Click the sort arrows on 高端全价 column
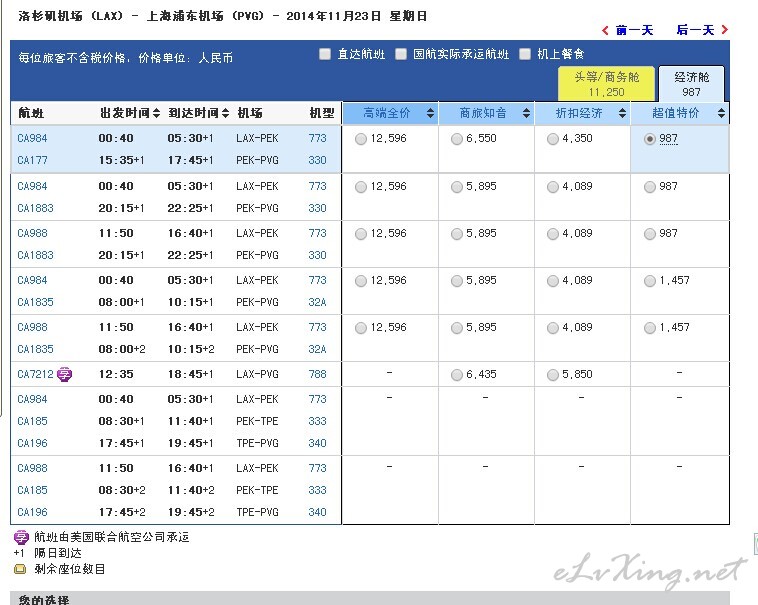 click(430, 114)
